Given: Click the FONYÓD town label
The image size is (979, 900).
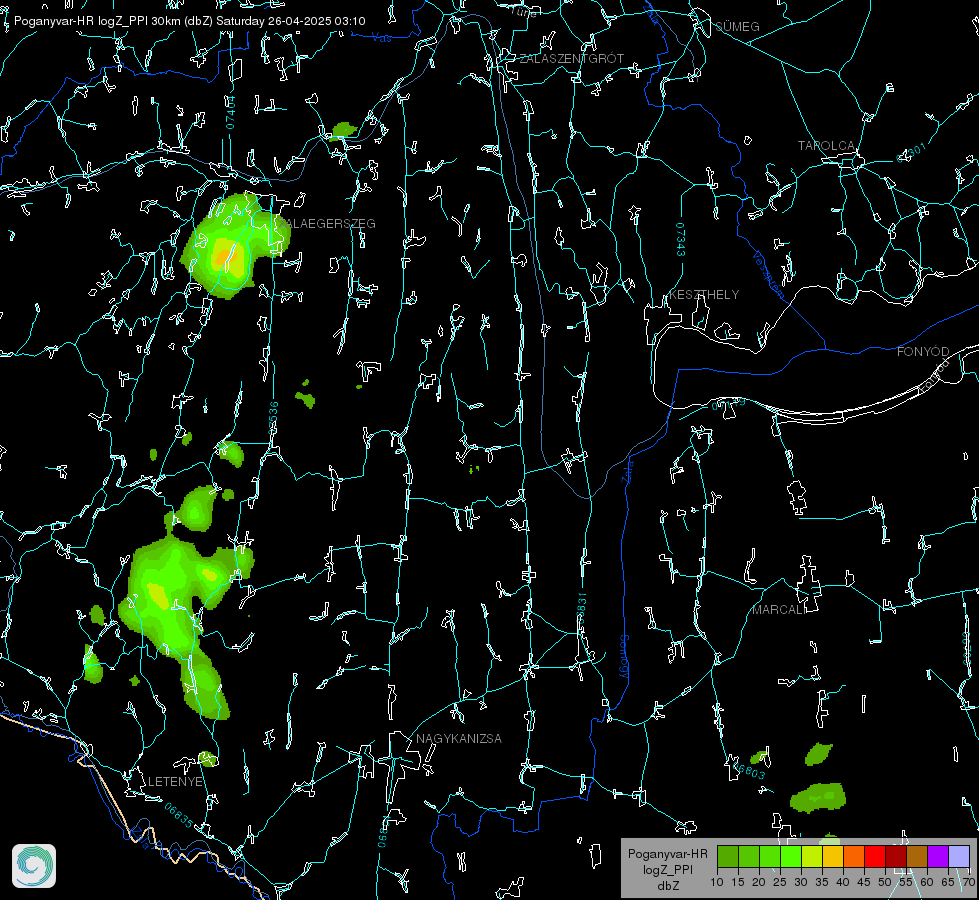Looking at the screenshot, I should tap(923, 352).
